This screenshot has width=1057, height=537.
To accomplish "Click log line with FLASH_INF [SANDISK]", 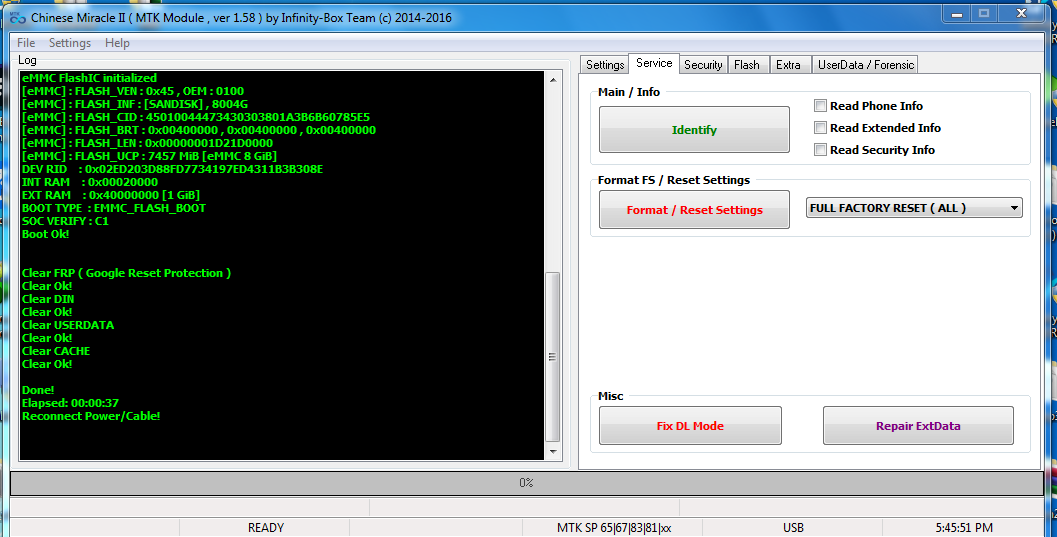I will 135,104.
